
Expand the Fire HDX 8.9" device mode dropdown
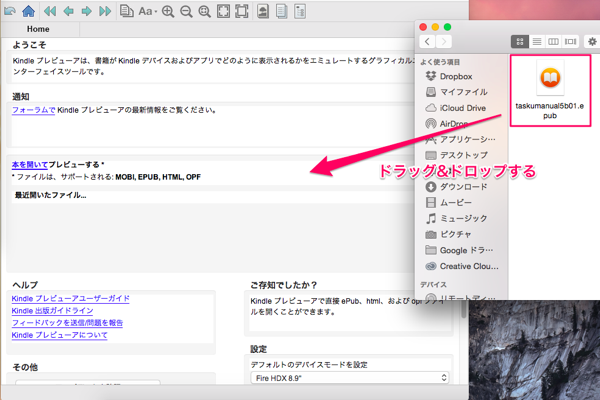(347, 378)
